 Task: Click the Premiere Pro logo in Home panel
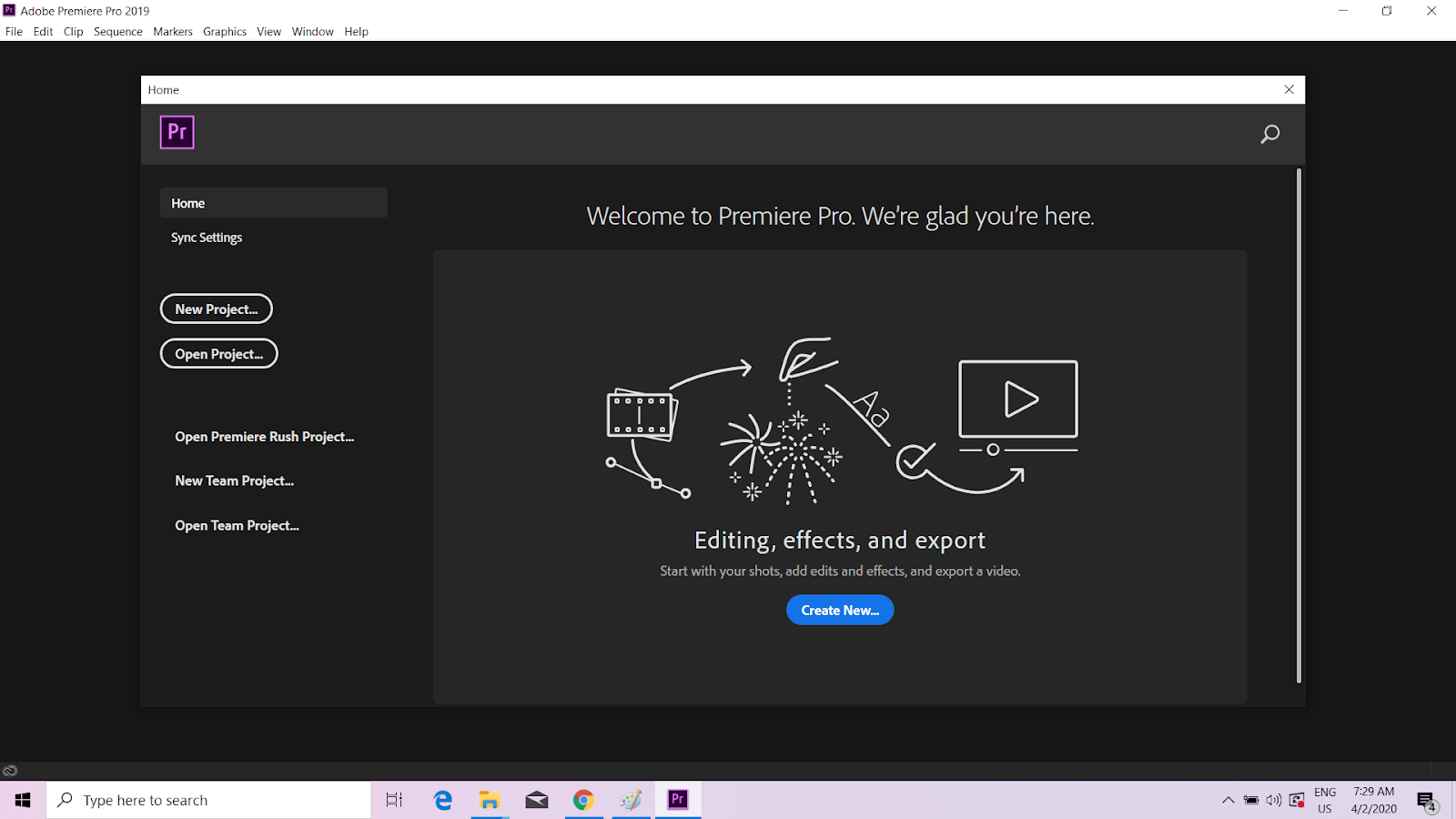pos(177,132)
